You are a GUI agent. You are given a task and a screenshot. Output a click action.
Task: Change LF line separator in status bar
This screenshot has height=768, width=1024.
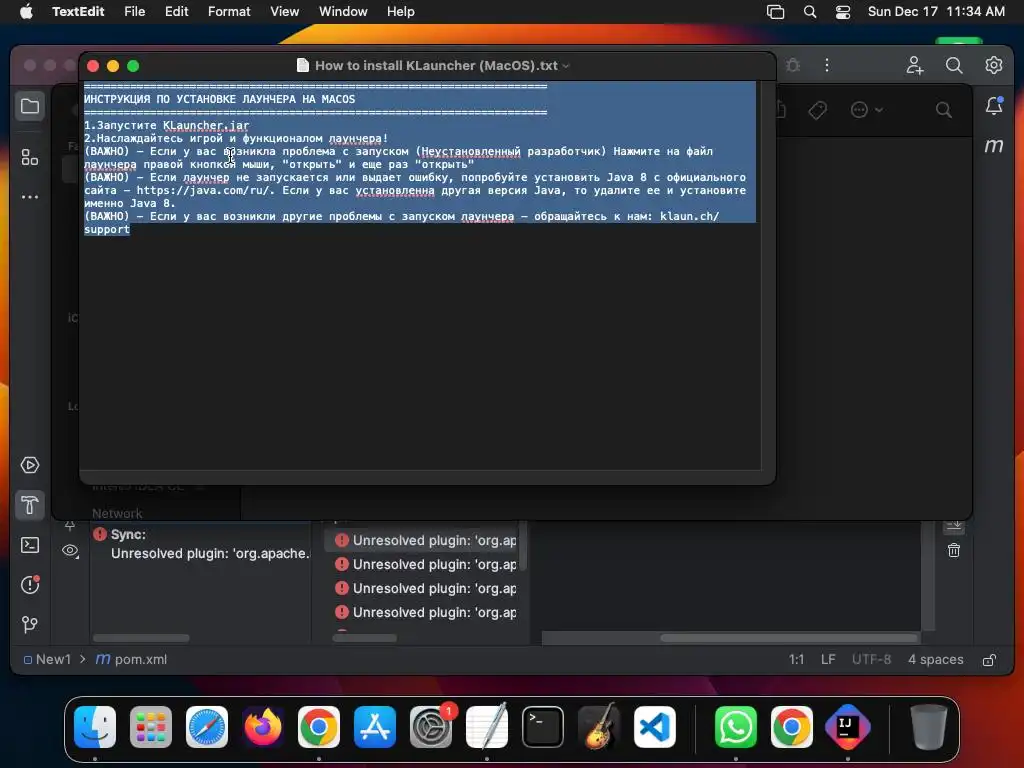click(828, 660)
